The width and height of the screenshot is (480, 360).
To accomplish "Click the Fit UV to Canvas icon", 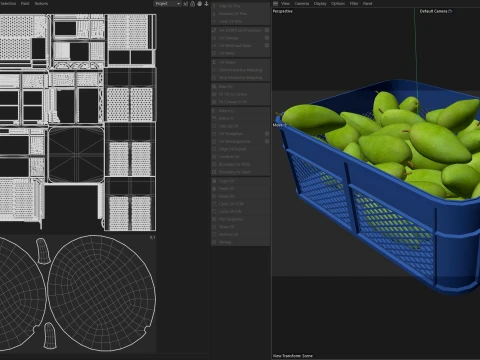I will click(x=214, y=94).
